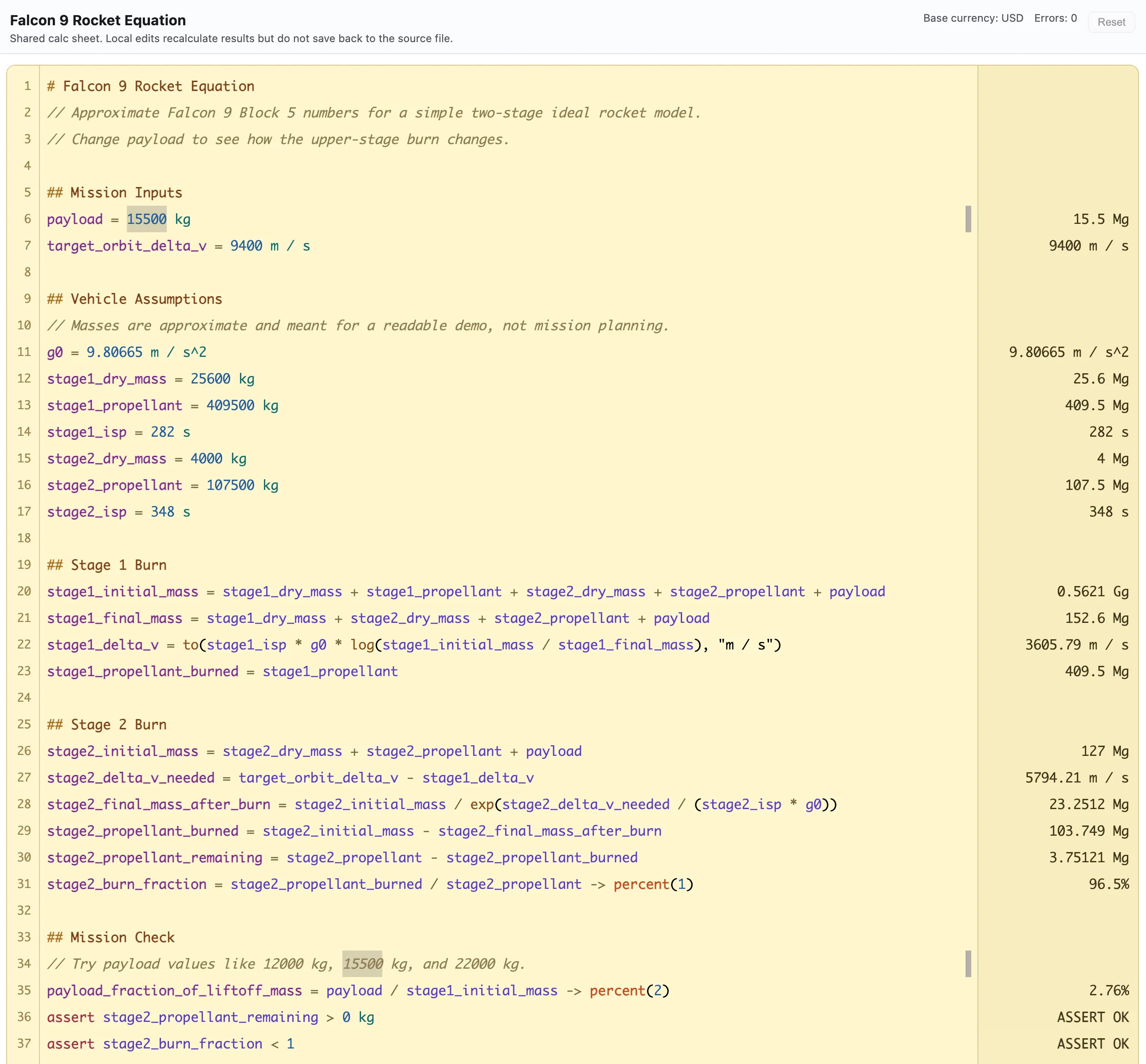Click the '## Mission Inputs' heading
1146x1064 pixels.
pos(114,193)
